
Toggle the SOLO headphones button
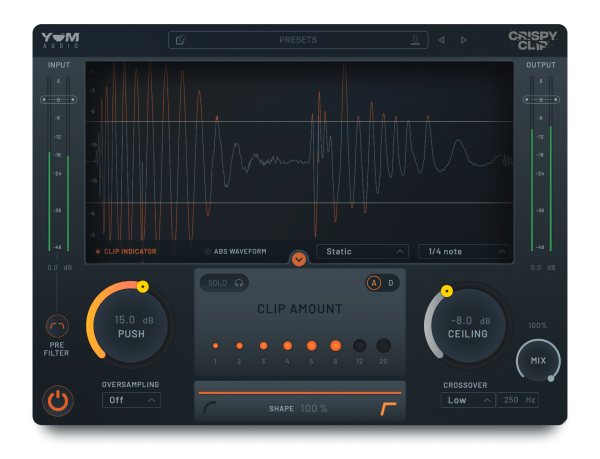[224, 283]
